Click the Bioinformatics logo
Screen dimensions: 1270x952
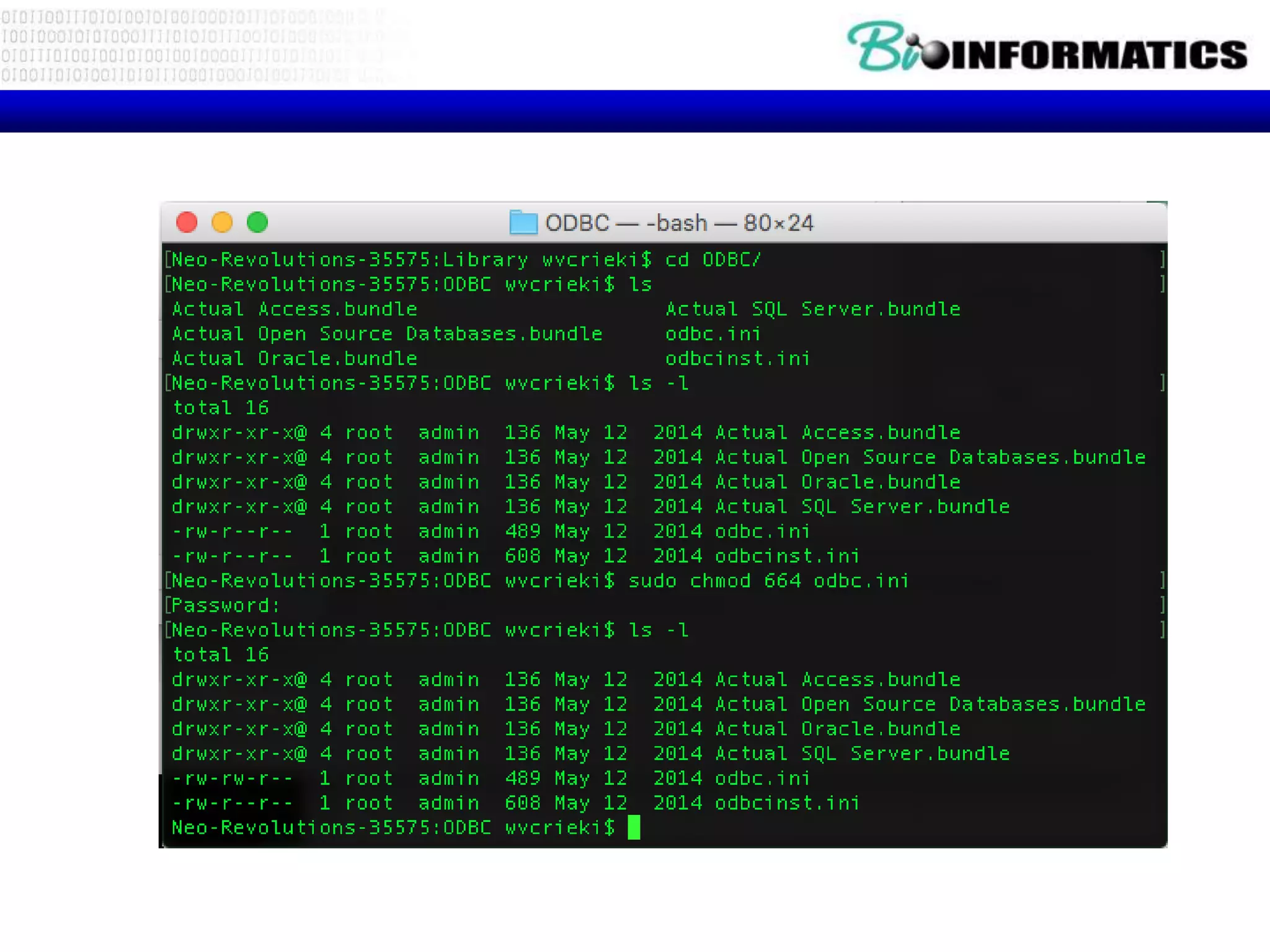1047,48
